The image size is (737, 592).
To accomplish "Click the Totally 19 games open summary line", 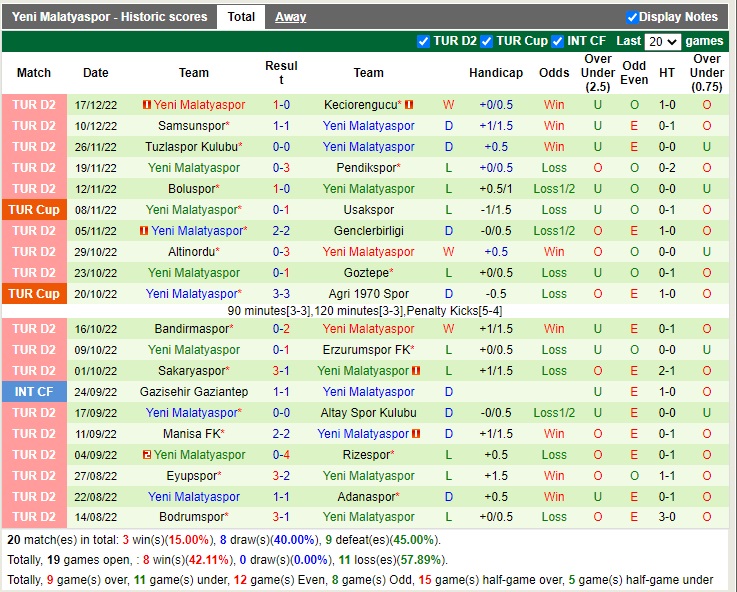I will pyautogui.click(x=227, y=560).
